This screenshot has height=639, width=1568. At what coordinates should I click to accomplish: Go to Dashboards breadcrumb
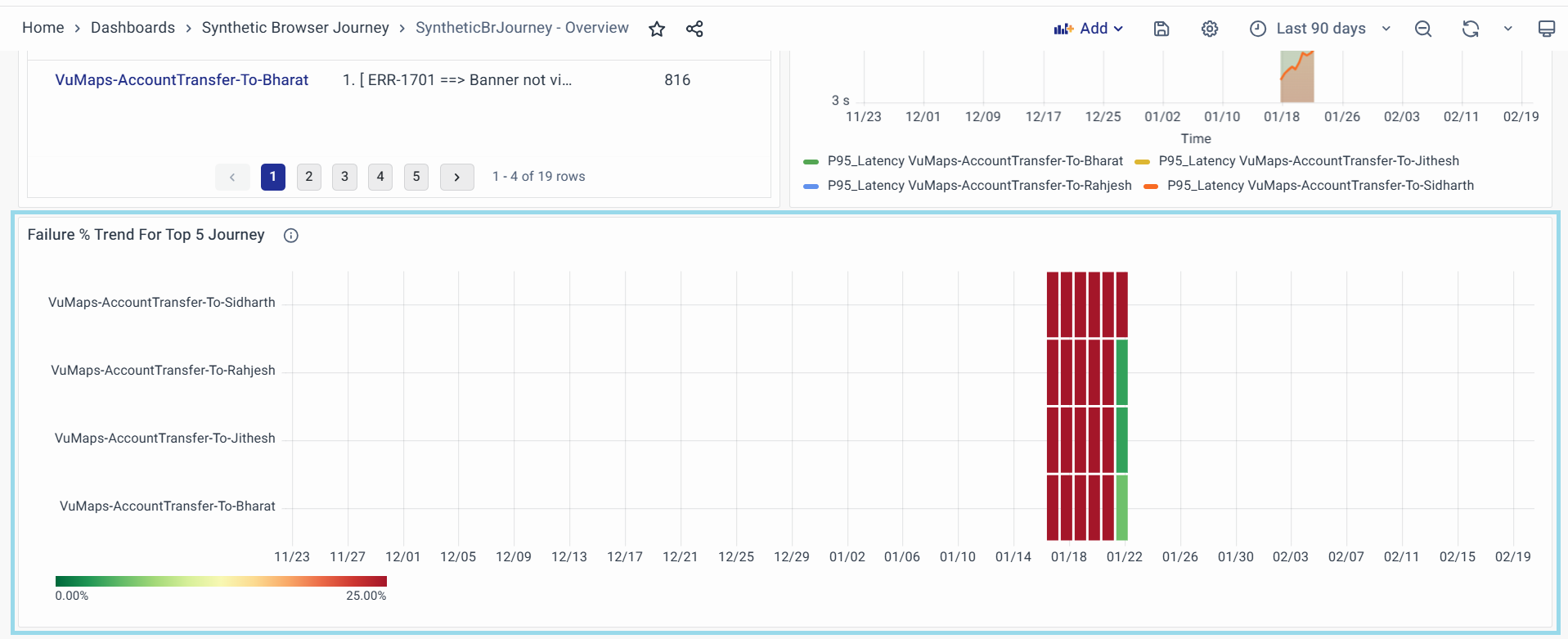[133, 28]
